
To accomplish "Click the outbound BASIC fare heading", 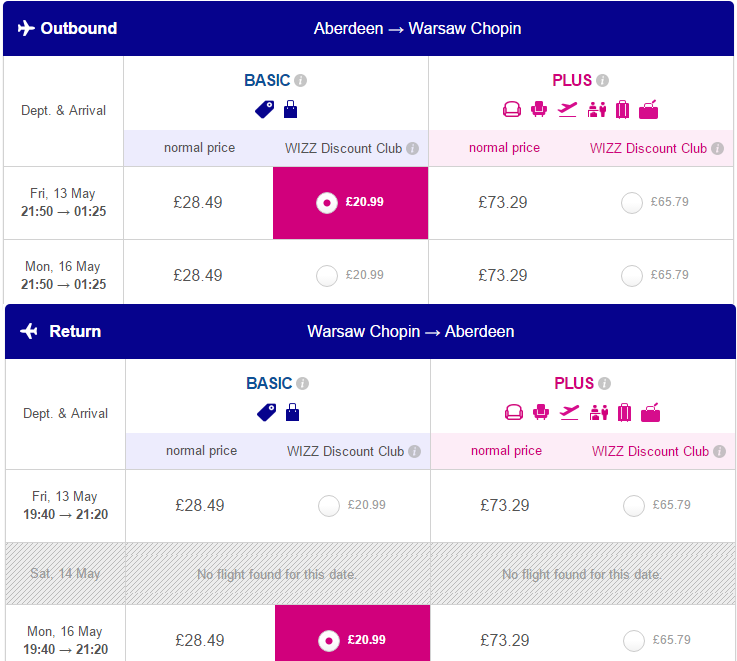I will point(267,80).
